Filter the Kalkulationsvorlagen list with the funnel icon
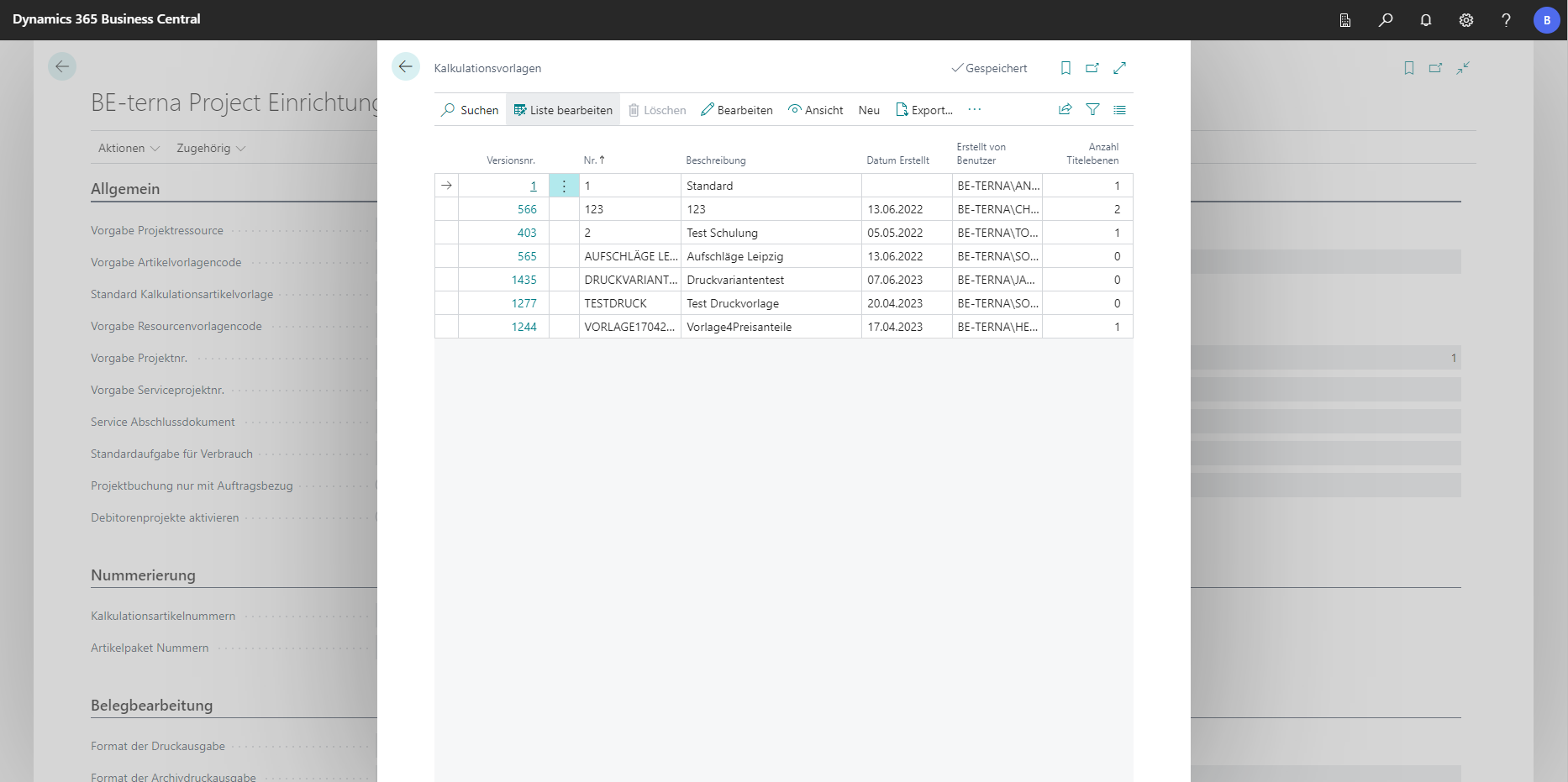 point(1092,109)
